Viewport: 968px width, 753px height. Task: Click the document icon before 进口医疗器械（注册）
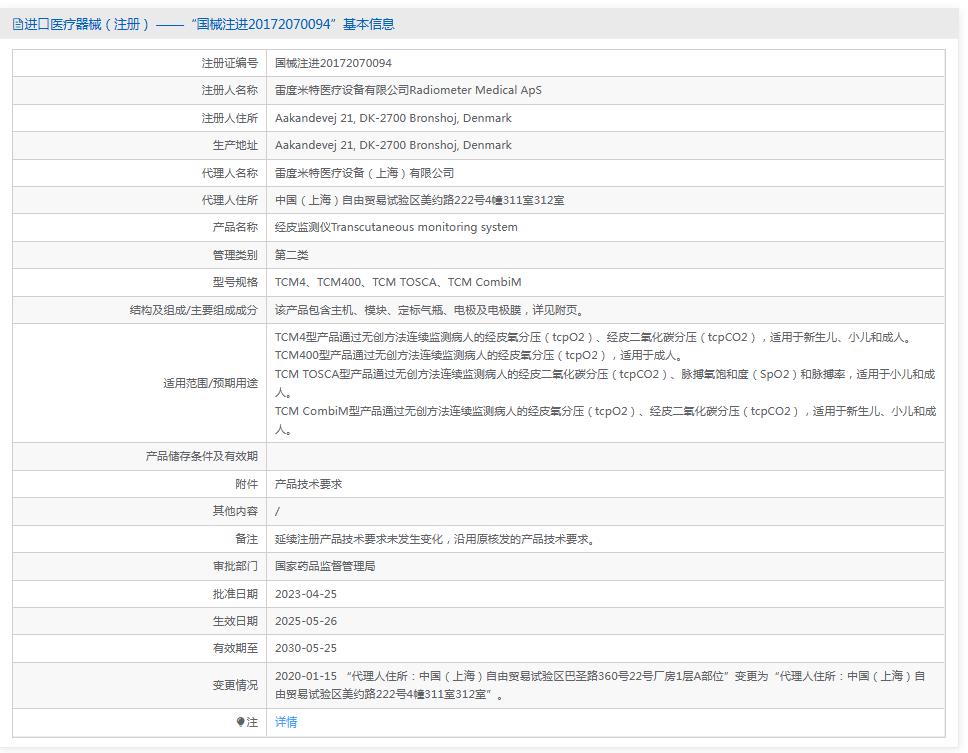click(16, 23)
